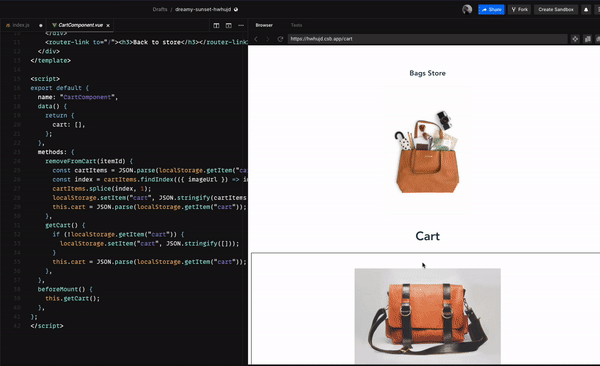Open preview in new window icon
This screenshot has height=366, width=600.
587,39
